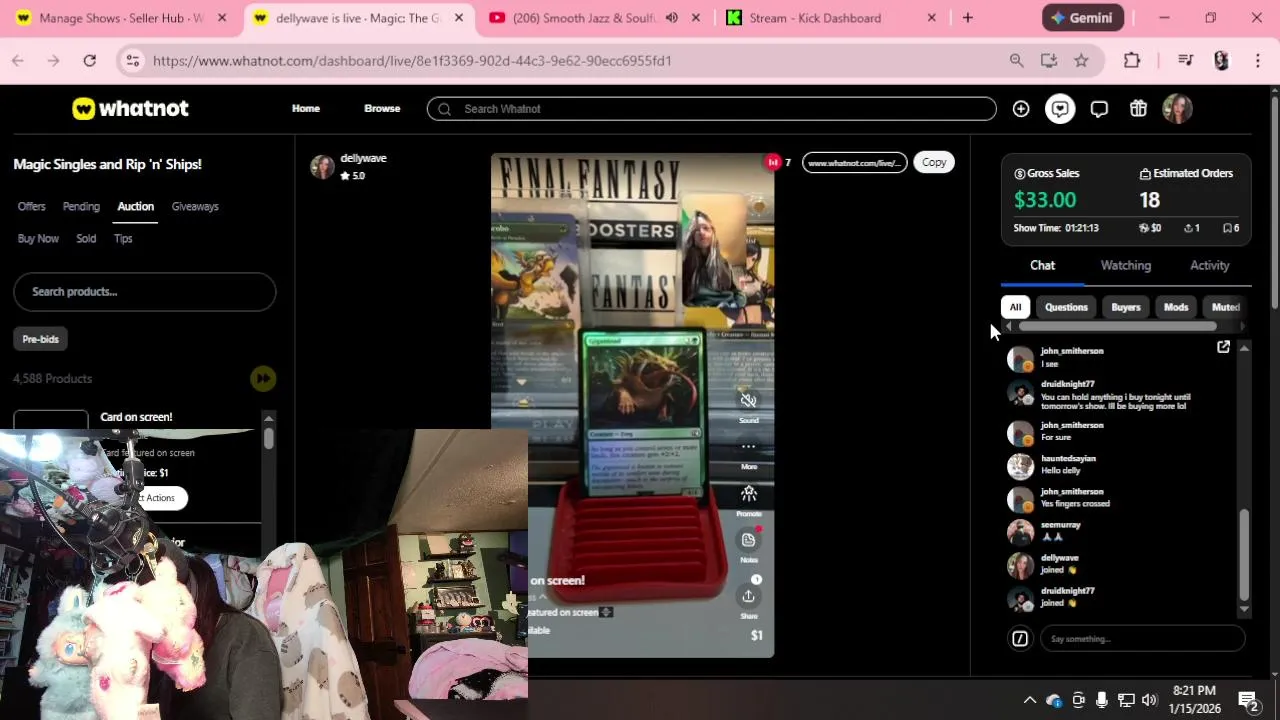Open a new browser tab with plus
The width and height of the screenshot is (1280, 720).
pos(967,18)
